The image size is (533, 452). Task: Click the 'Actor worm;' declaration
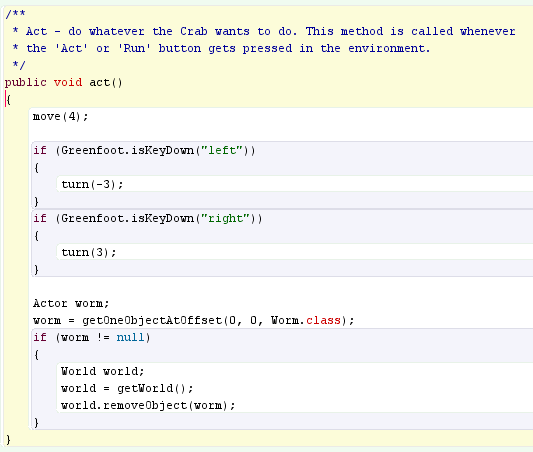pos(71,303)
